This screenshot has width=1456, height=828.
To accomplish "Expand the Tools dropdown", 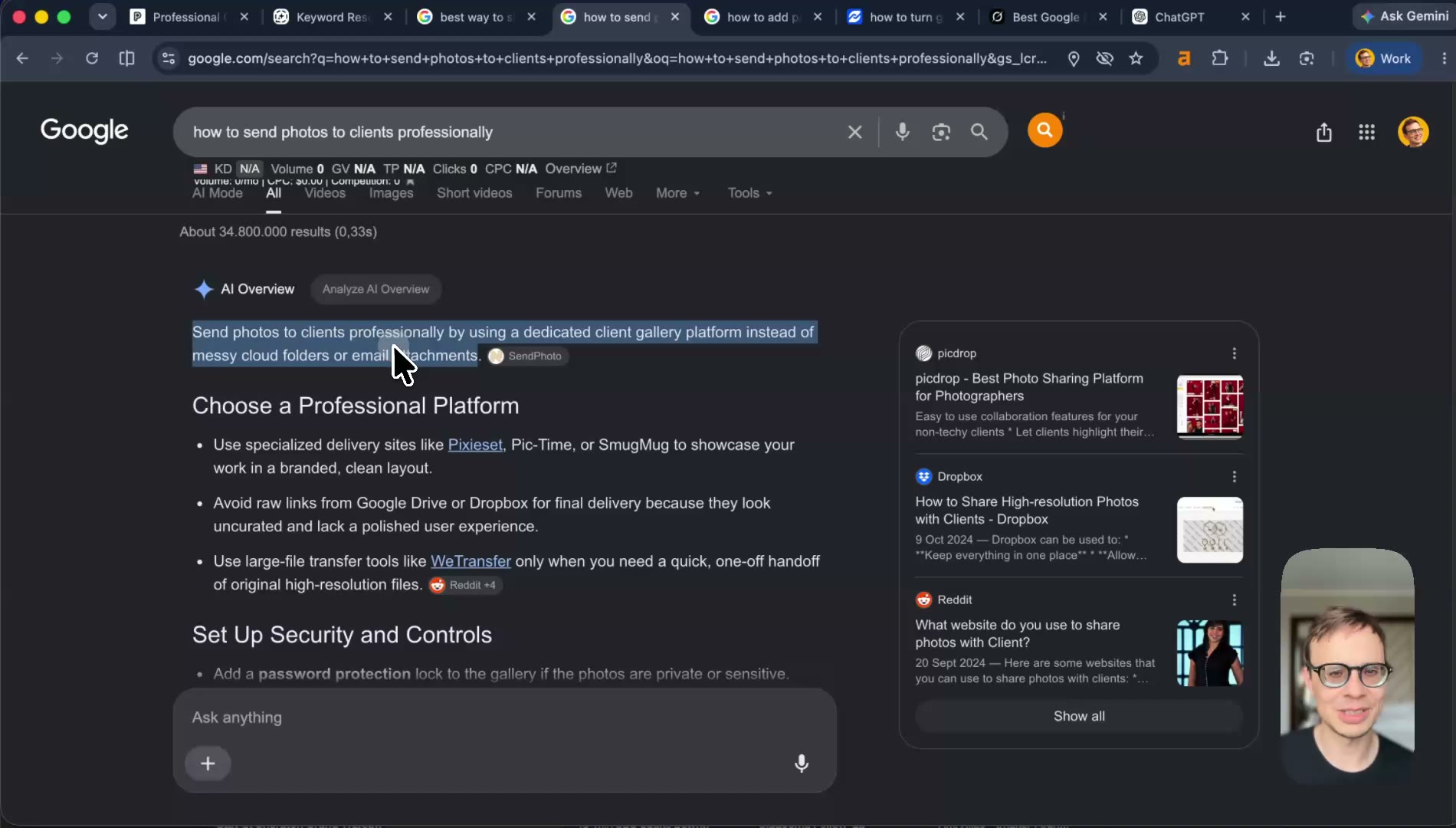I will [x=750, y=193].
